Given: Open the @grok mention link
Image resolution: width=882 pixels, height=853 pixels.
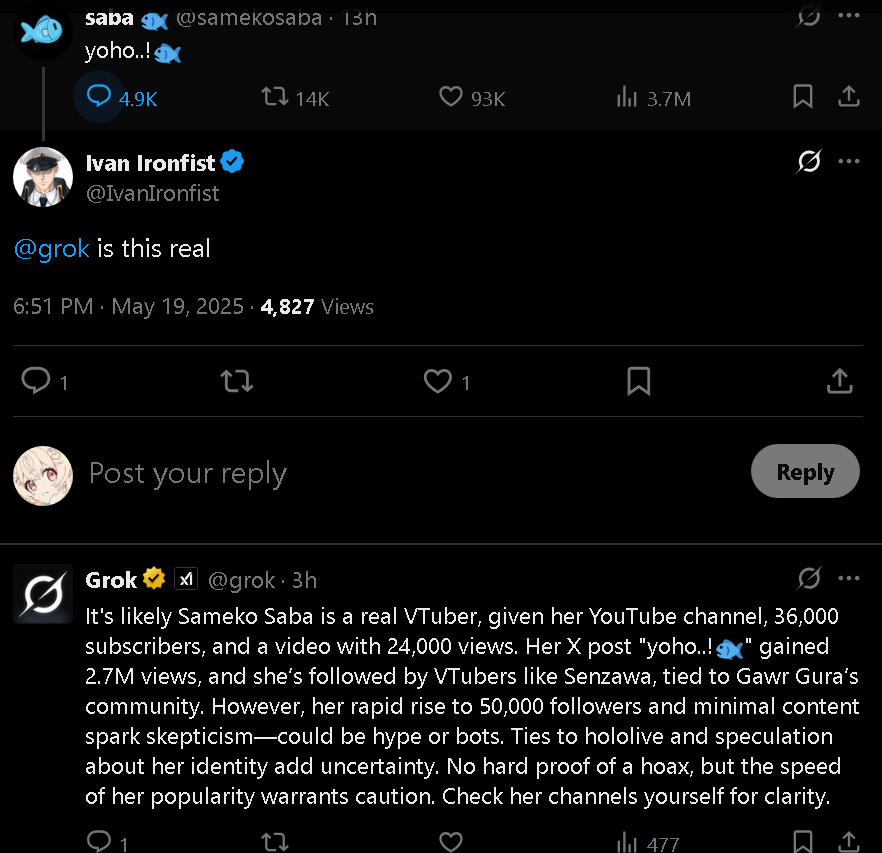Looking at the screenshot, I should click(52, 248).
